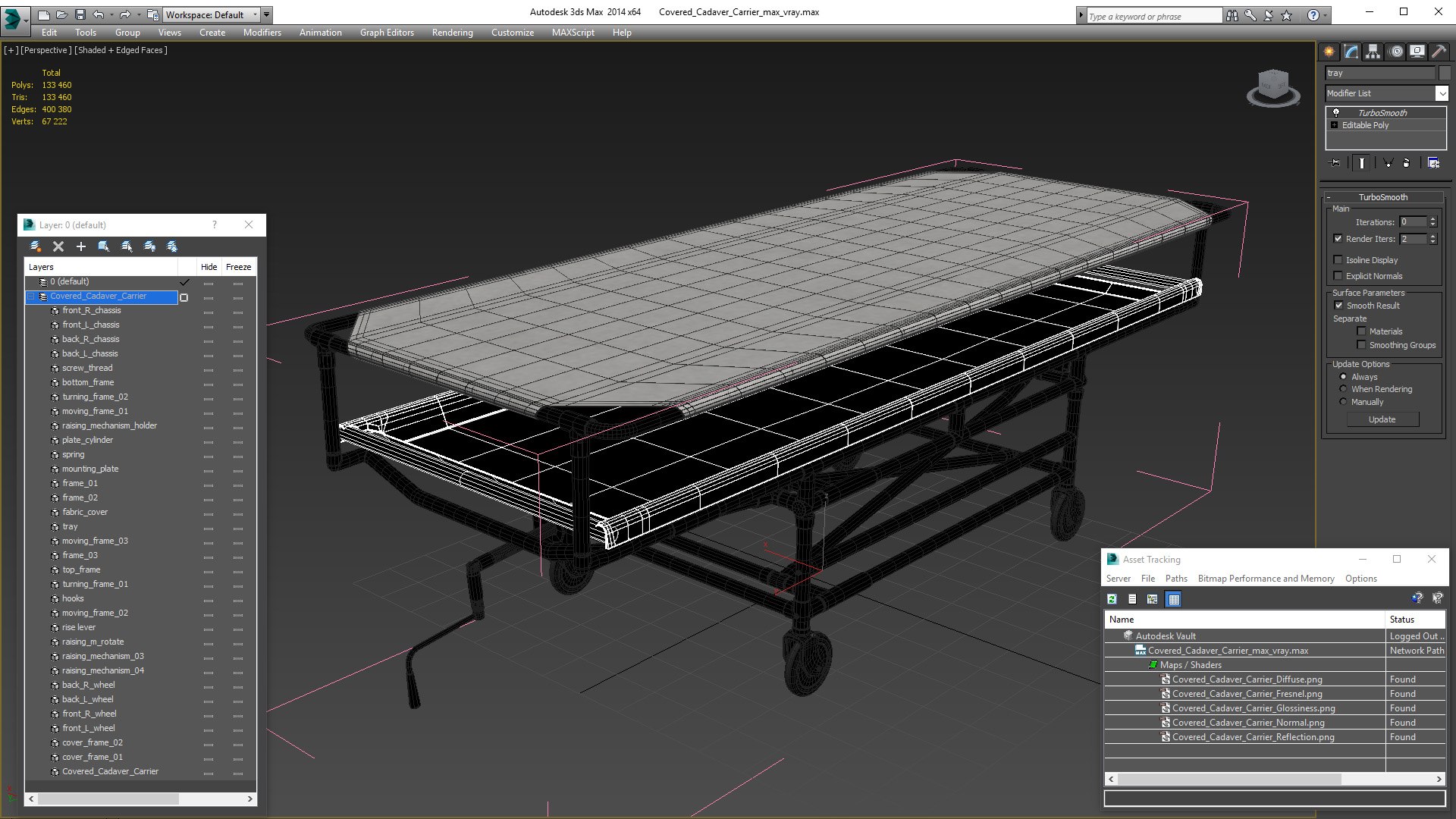
Task: Switch to the Motion panel tab
Action: pos(1395,52)
